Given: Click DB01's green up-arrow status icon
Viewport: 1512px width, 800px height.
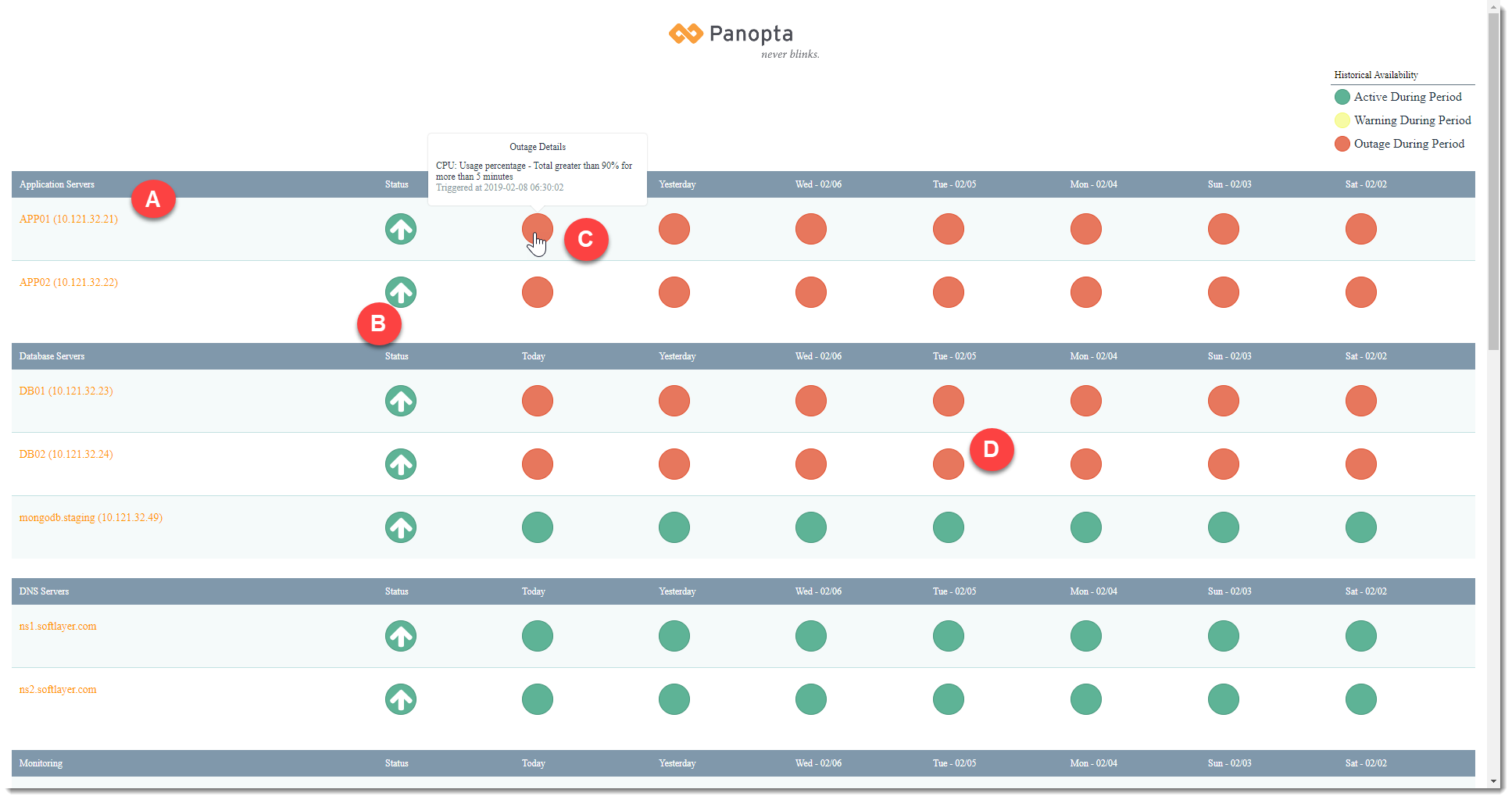Looking at the screenshot, I should tap(401, 401).
